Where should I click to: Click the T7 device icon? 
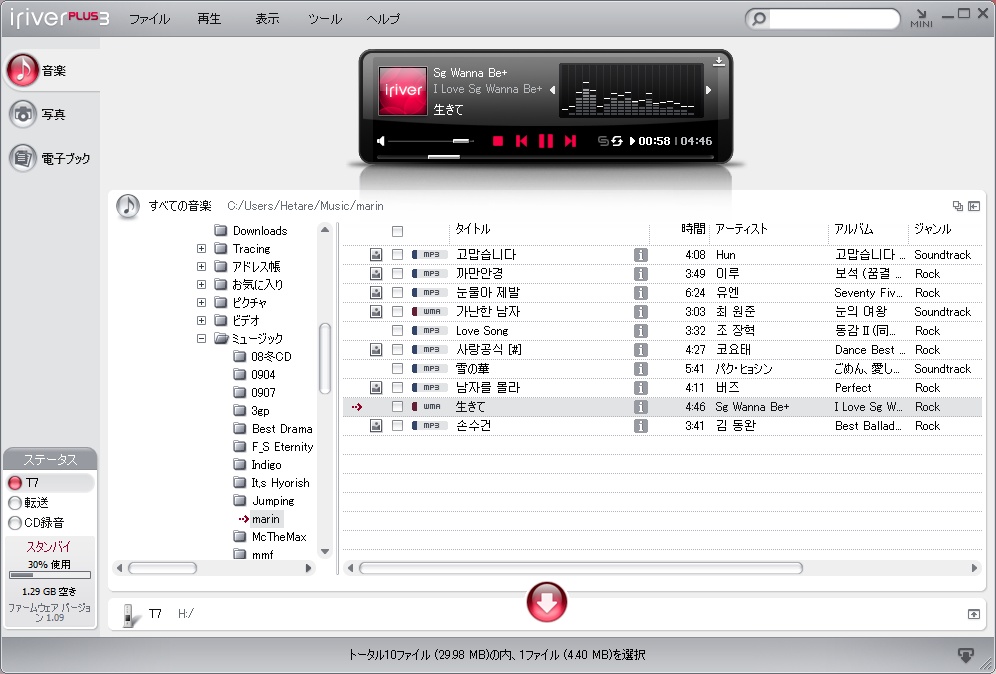tap(130, 616)
